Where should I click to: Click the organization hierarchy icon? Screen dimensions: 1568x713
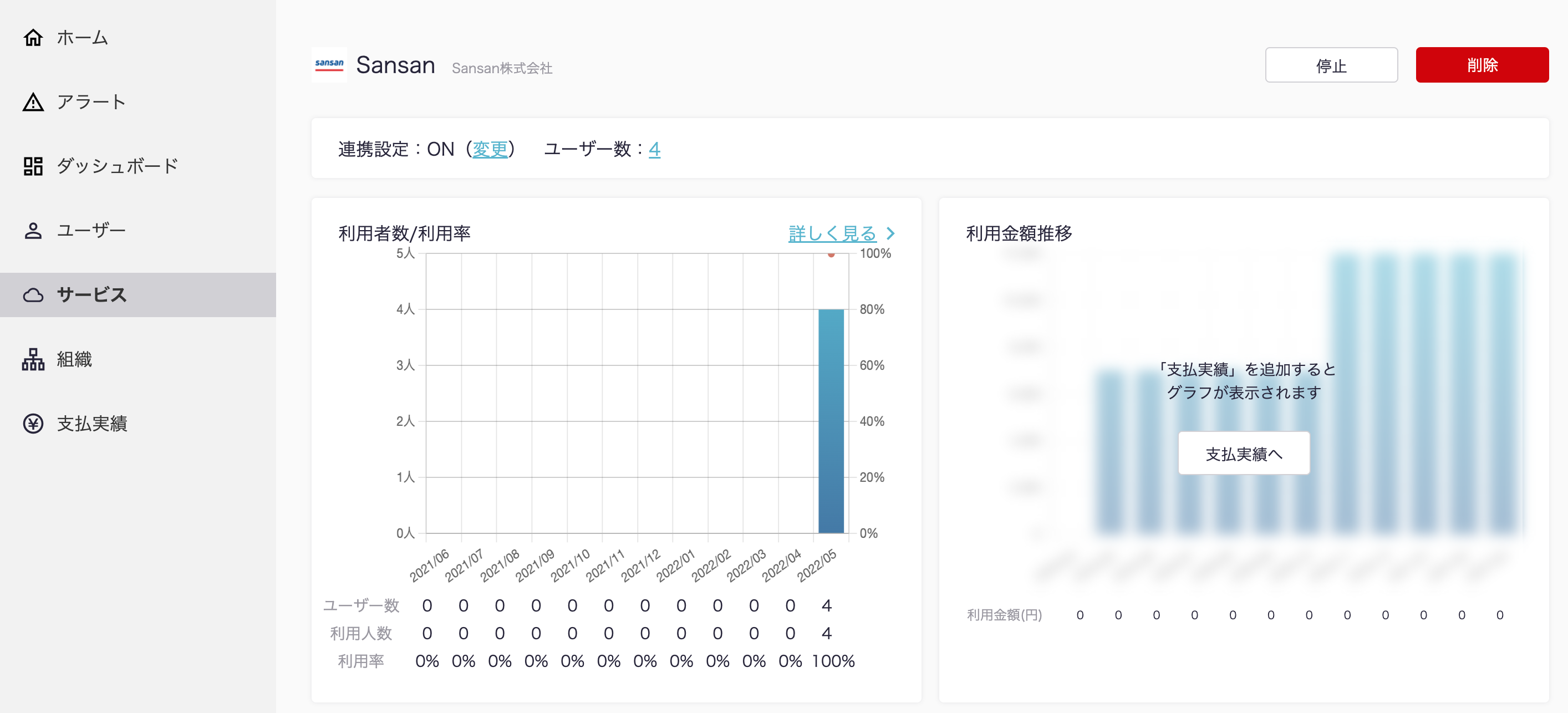click(x=33, y=360)
